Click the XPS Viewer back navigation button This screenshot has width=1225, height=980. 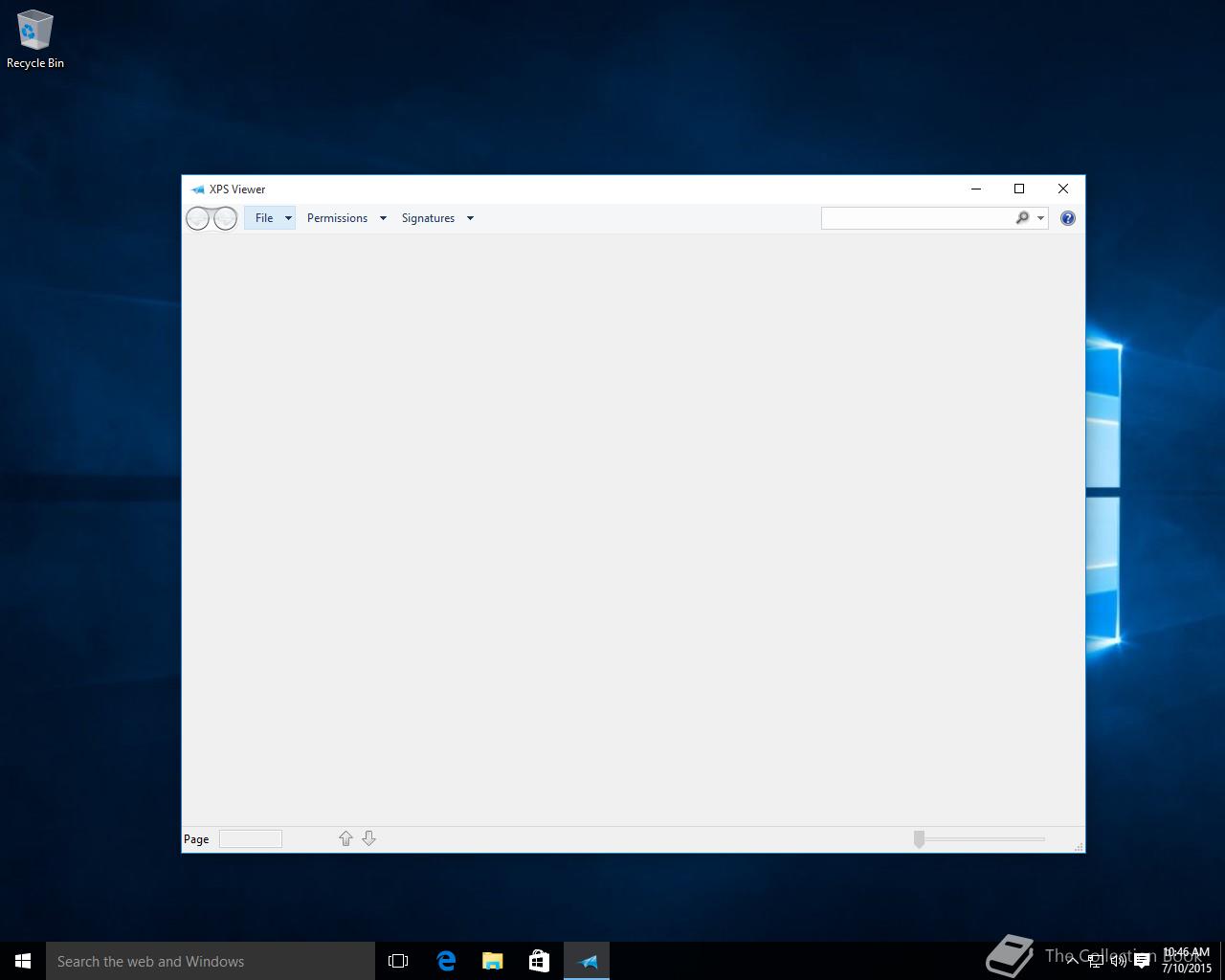pyautogui.click(x=197, y=218)
